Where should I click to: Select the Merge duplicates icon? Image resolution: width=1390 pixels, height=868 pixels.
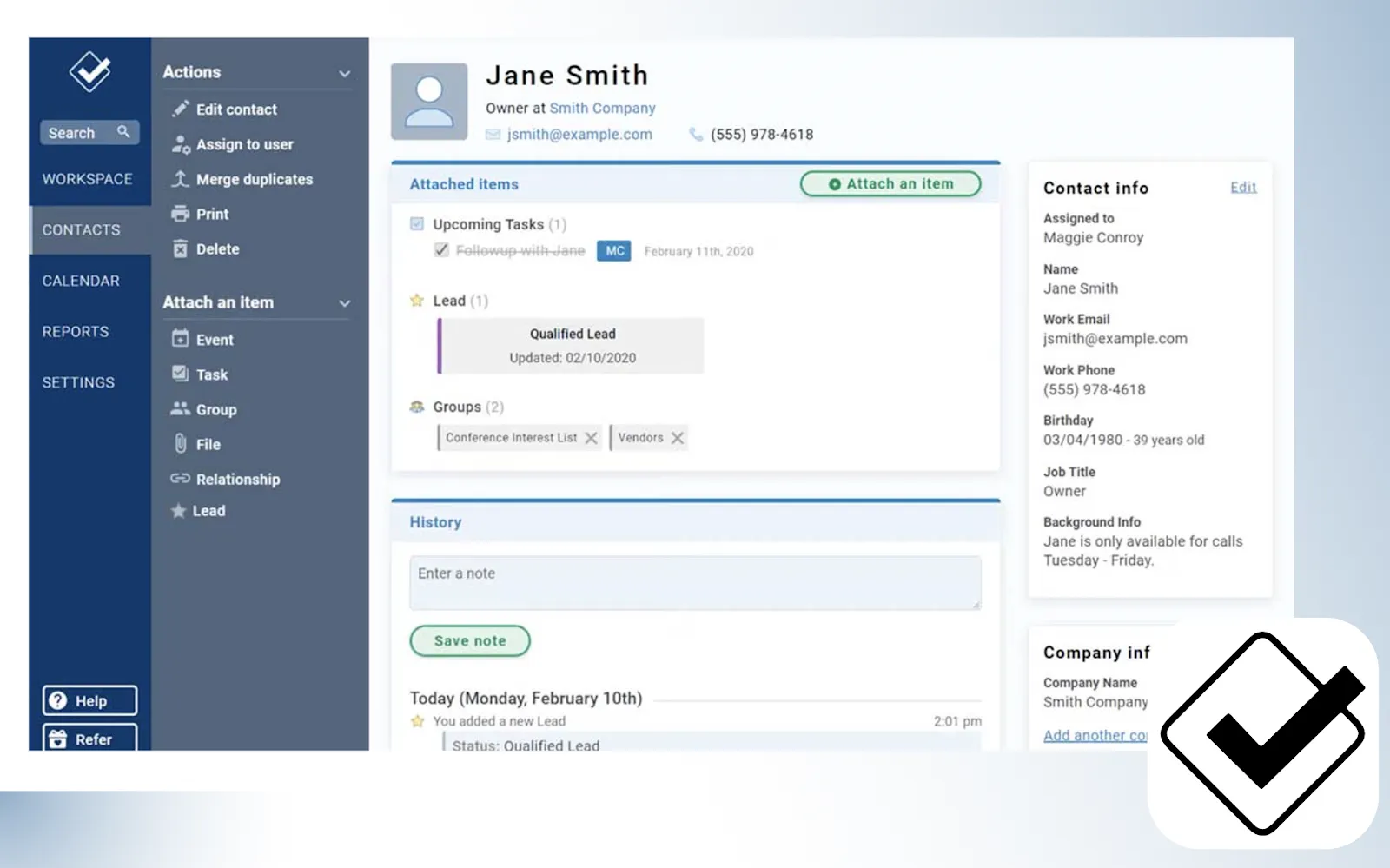tap(180, 179)
